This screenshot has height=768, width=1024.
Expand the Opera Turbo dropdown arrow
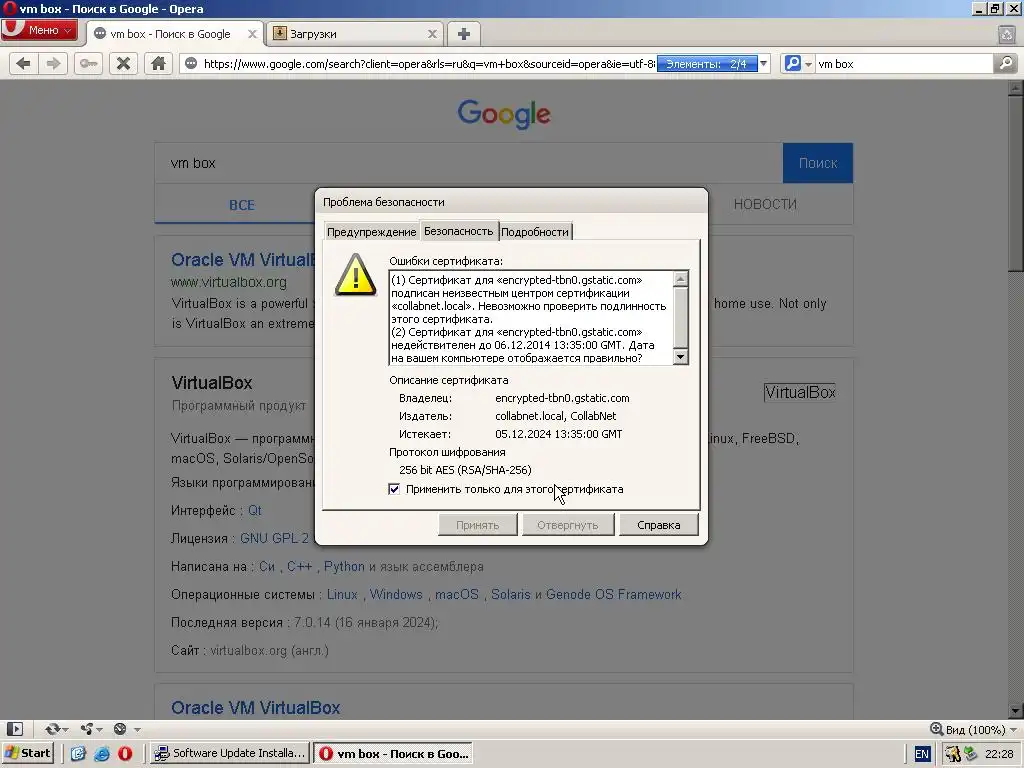(137, 729)
